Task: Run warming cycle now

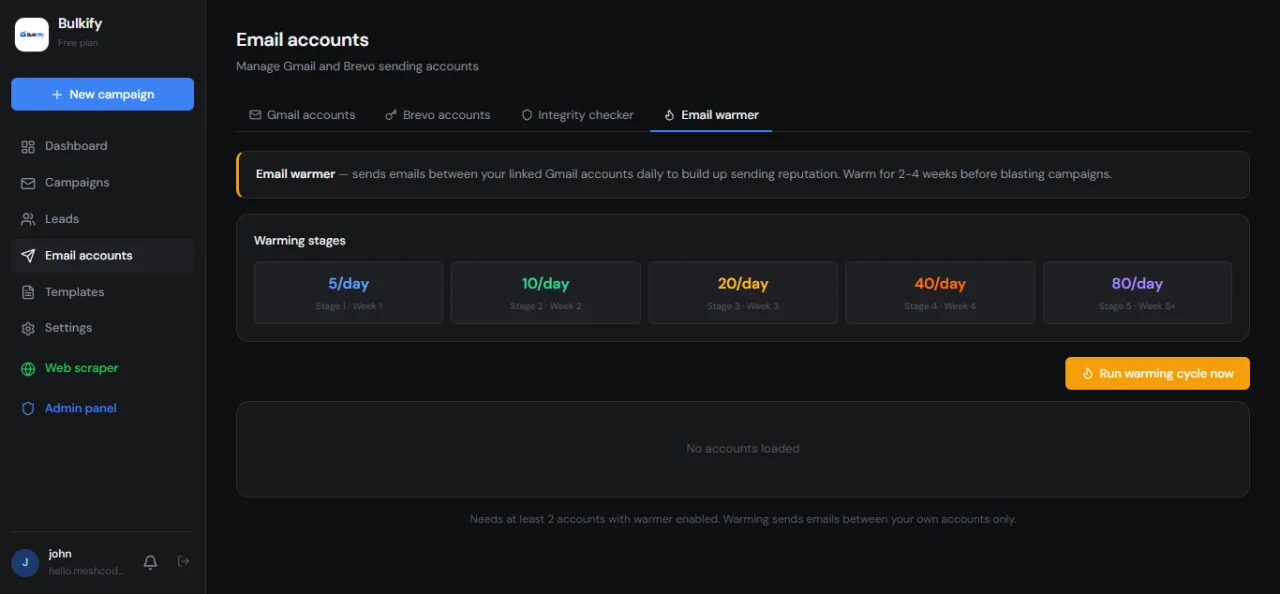Action: click(1157, 373)
